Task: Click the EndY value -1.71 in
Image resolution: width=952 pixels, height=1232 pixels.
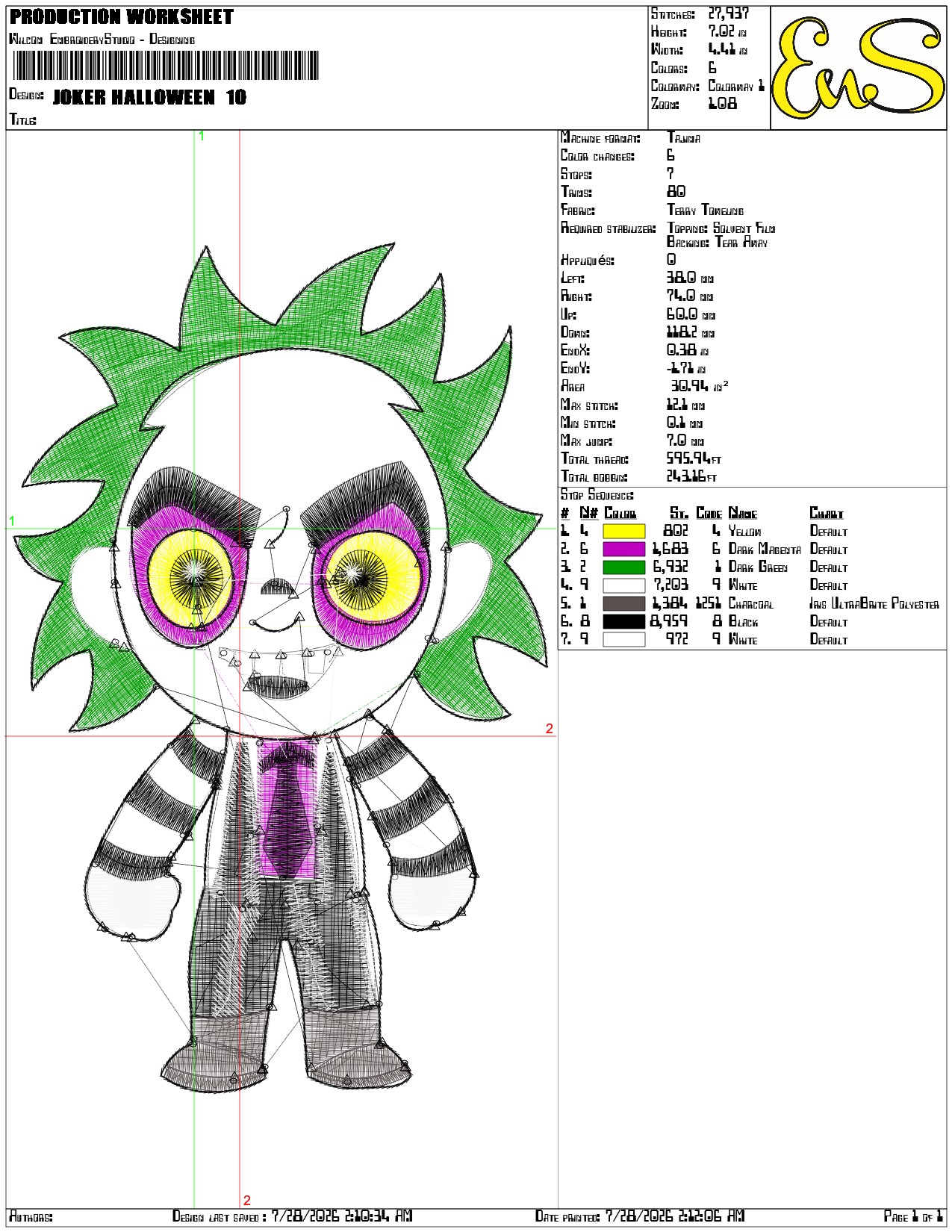Action: click(685, 368)
